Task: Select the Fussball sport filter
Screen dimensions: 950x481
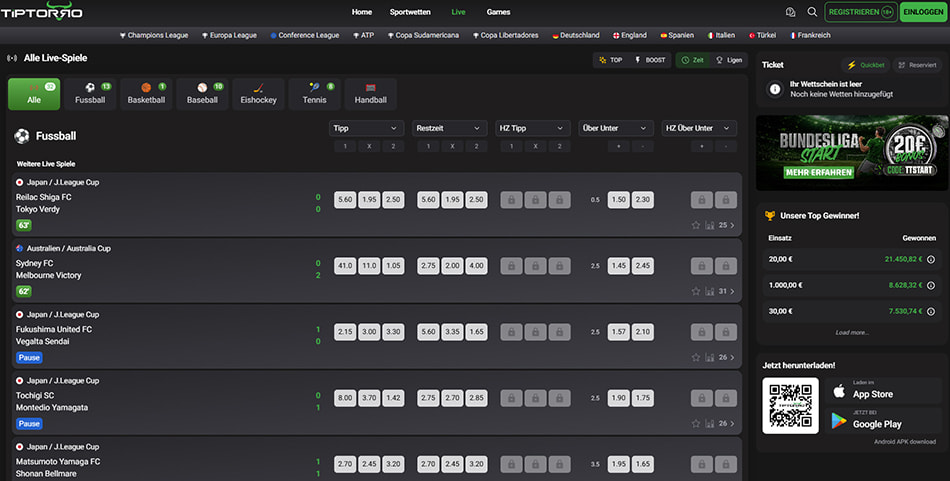Action: [x=90, y=94]
